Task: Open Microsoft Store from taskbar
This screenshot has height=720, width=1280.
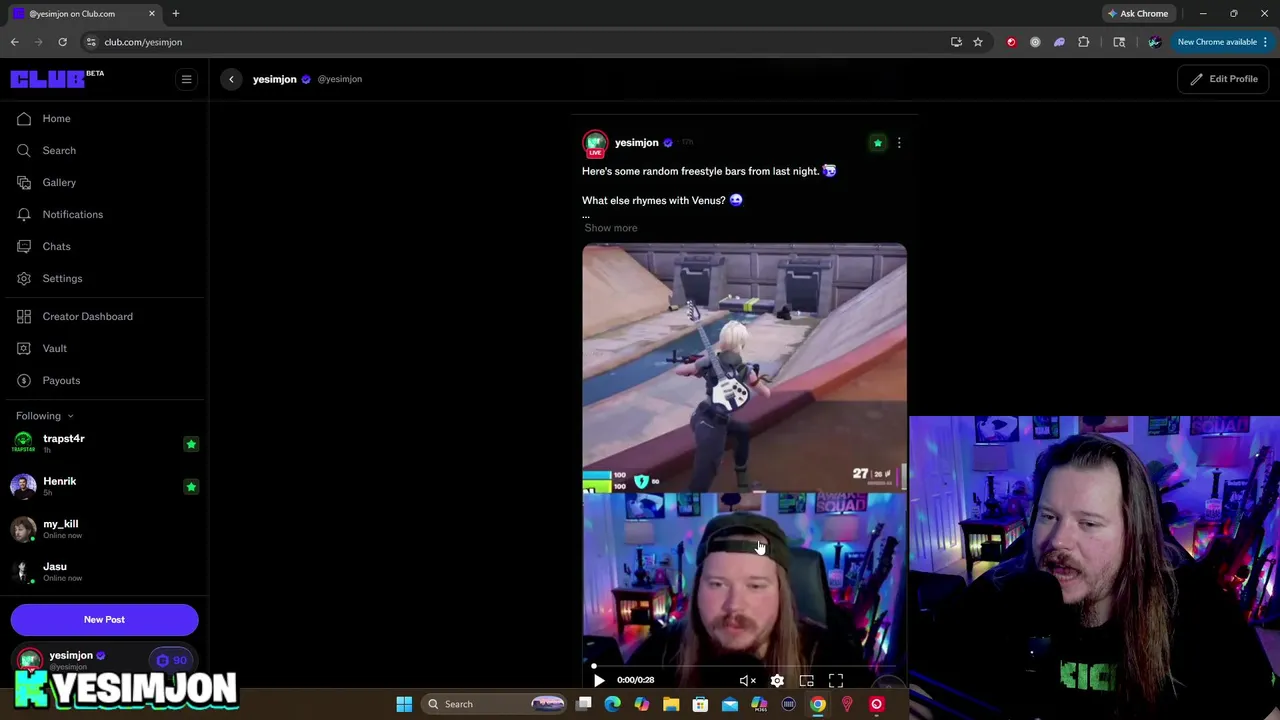Action: click(700, 704)
